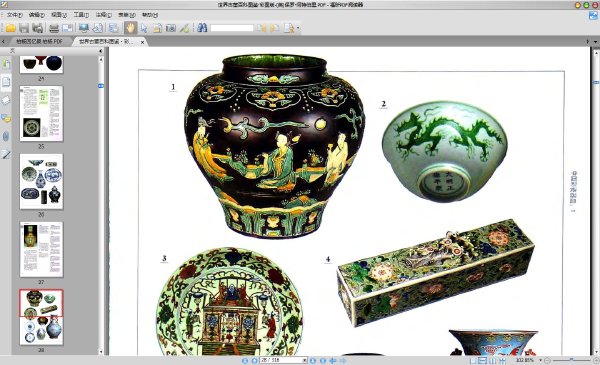Click the binoculars Find icon
600x365 pixels.
coord(202,28)
